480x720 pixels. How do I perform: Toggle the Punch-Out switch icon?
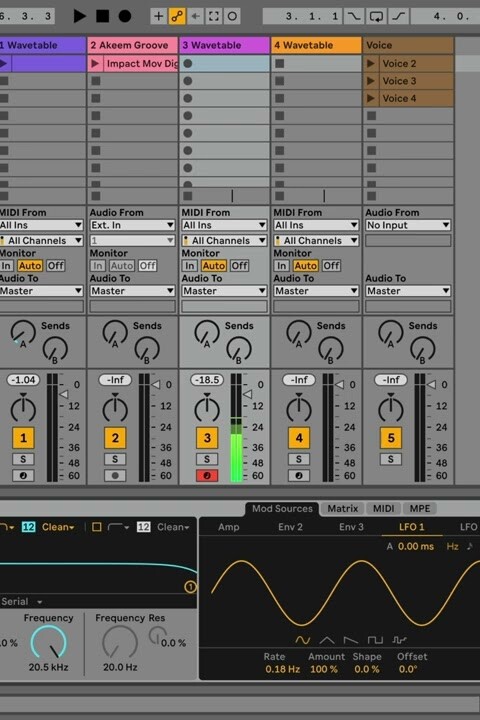(399, 17)
